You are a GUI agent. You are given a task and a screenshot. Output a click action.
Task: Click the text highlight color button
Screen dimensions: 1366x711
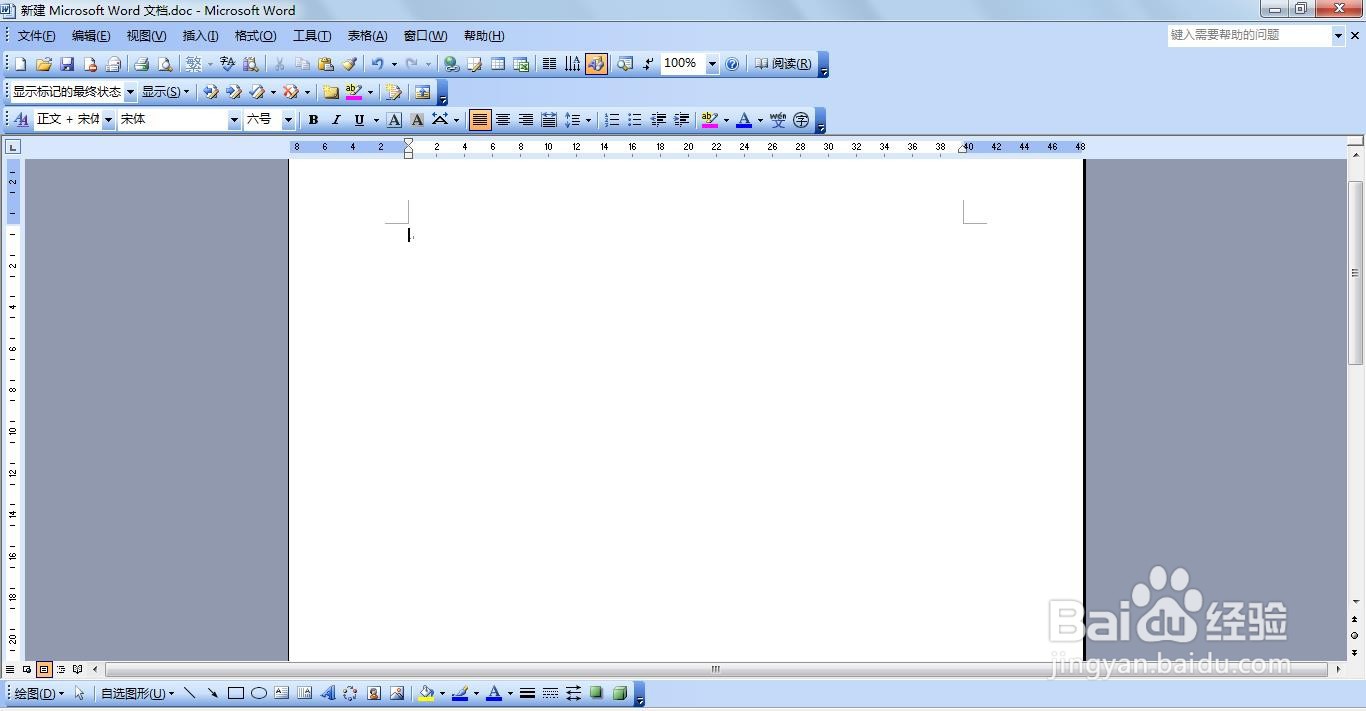pos(709,120)
